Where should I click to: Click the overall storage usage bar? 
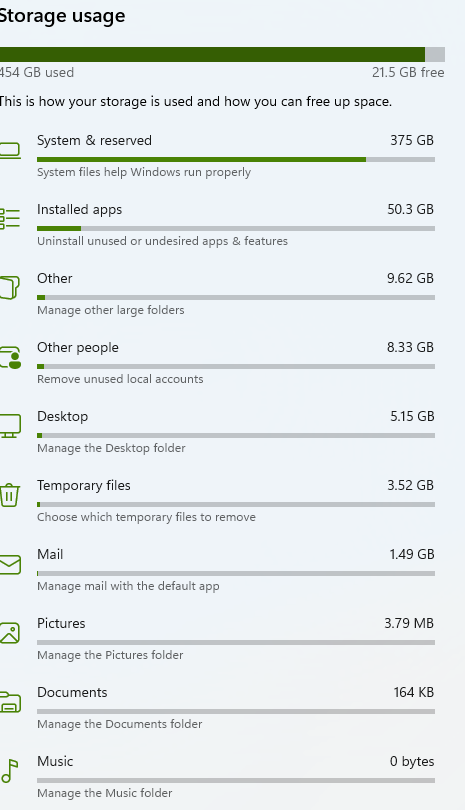pos(222,55)
